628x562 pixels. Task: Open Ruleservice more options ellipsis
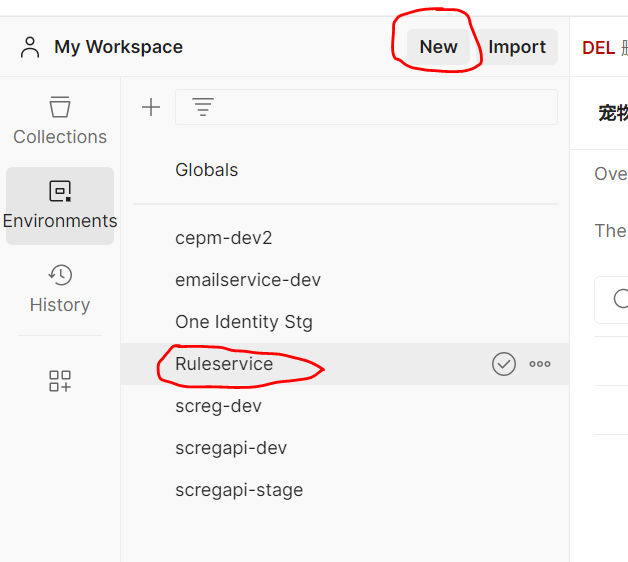[x=540, y=364]
